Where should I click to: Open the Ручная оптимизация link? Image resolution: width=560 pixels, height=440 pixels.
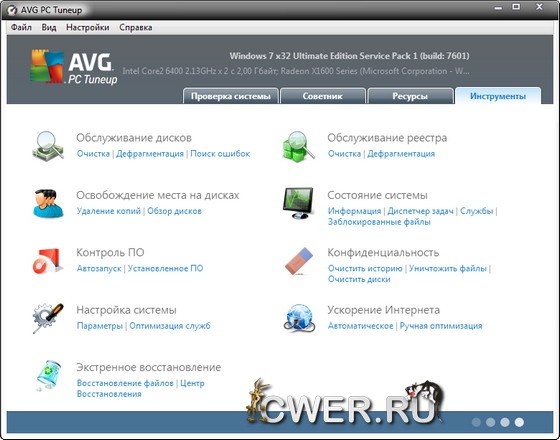pos(441,326)
